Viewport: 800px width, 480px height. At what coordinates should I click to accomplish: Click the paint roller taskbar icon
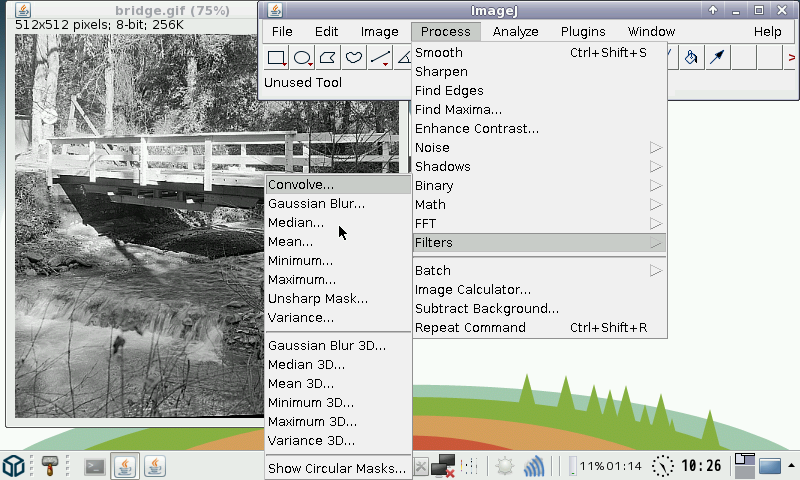pos(49,466)
